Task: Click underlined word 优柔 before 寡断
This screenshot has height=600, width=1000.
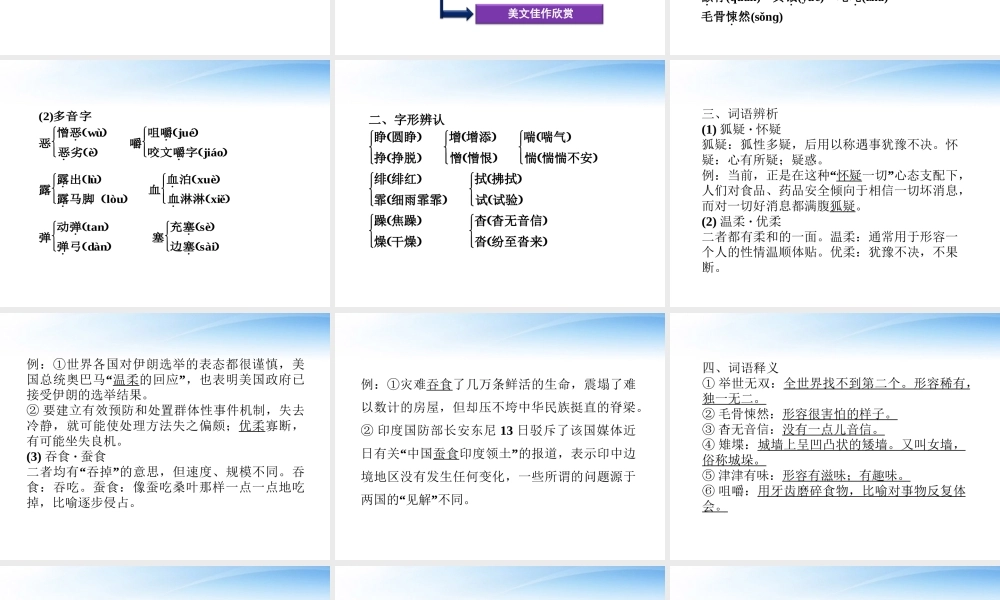Action: [x=252, y=426]
